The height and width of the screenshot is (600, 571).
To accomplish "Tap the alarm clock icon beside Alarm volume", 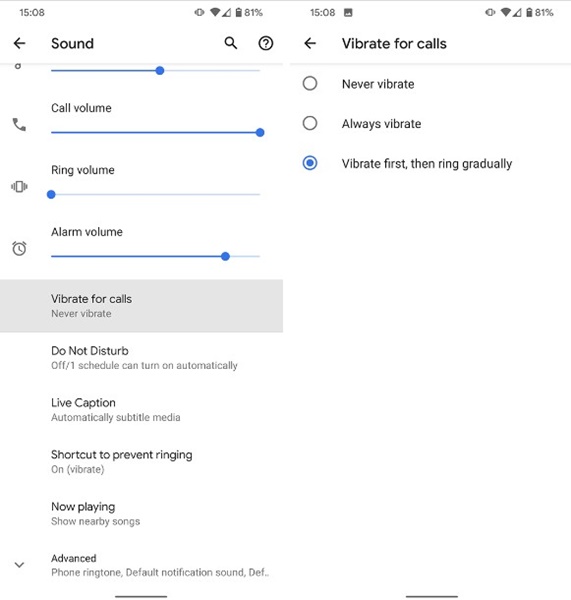I will point(19,248).
